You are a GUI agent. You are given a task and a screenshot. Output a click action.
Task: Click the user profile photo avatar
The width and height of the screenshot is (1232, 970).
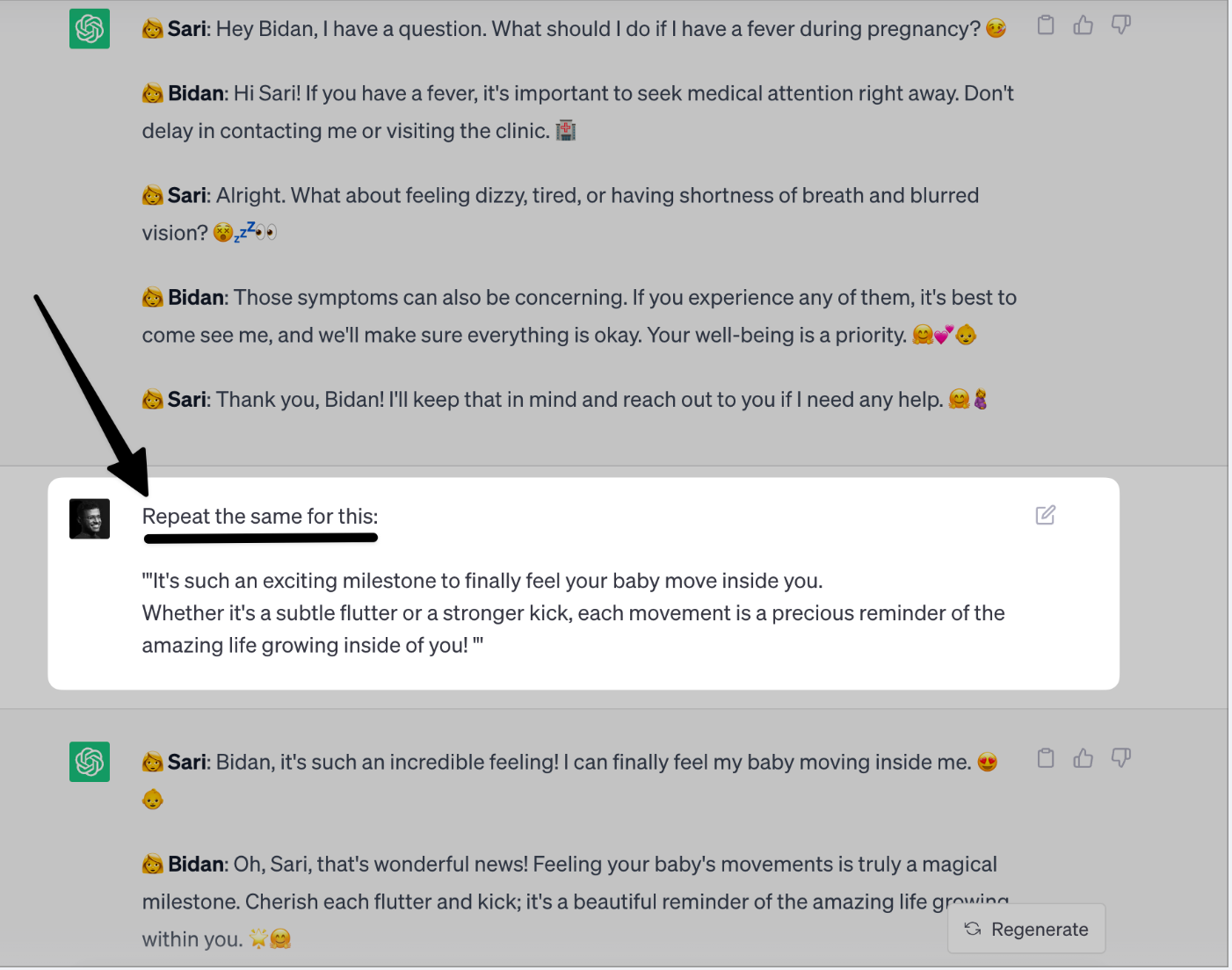pyautogui.click(x=90, y=519)
